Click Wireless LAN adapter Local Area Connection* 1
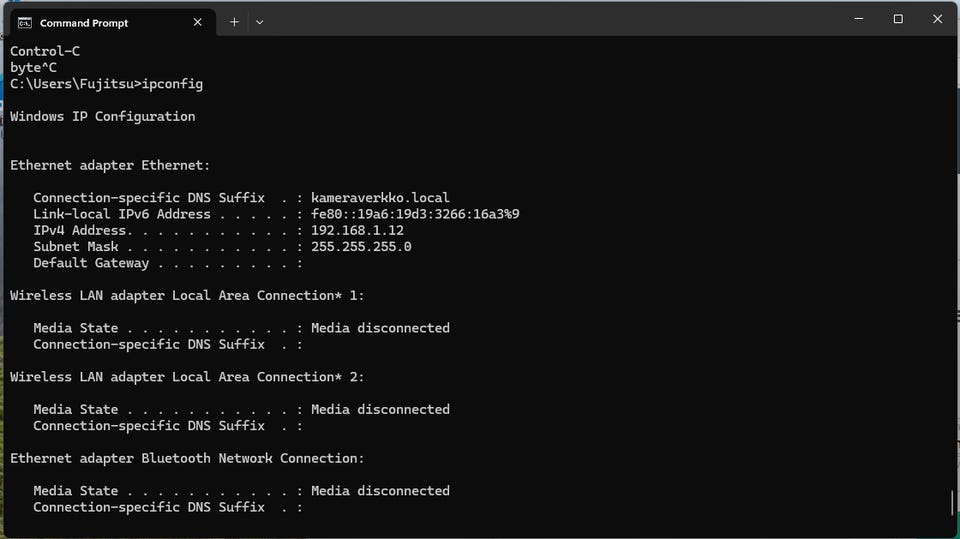 tap(187, 295)
